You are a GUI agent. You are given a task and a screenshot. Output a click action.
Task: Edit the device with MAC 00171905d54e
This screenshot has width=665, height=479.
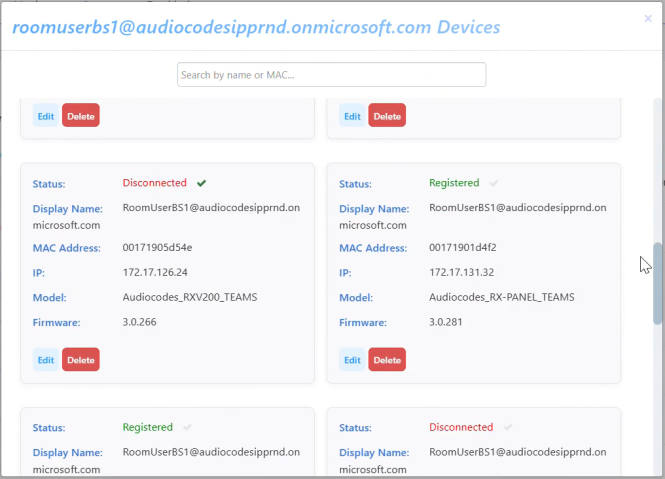coord(46,360)
